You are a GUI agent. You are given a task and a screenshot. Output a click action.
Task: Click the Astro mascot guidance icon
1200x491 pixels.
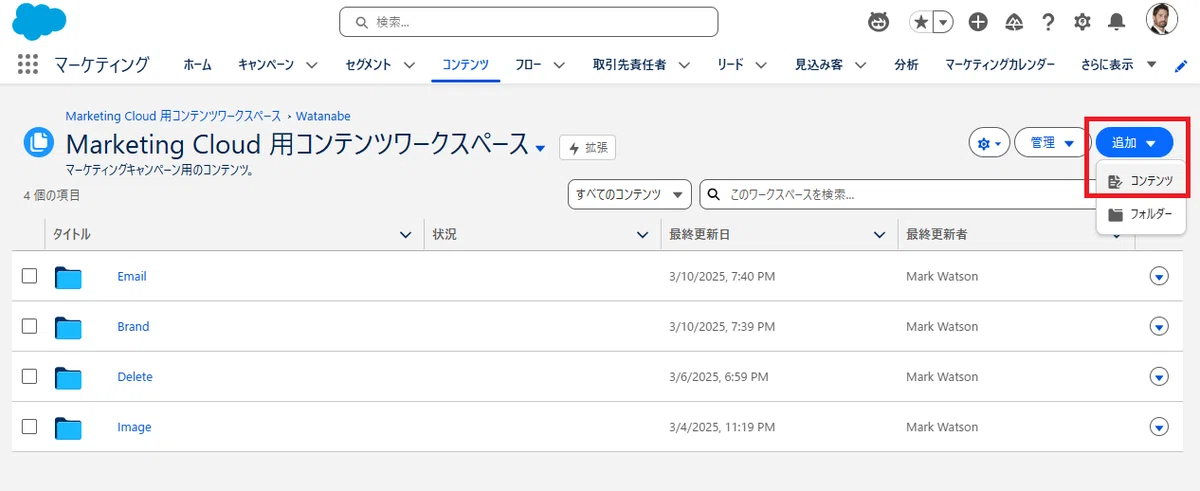[x=878, y=22]
